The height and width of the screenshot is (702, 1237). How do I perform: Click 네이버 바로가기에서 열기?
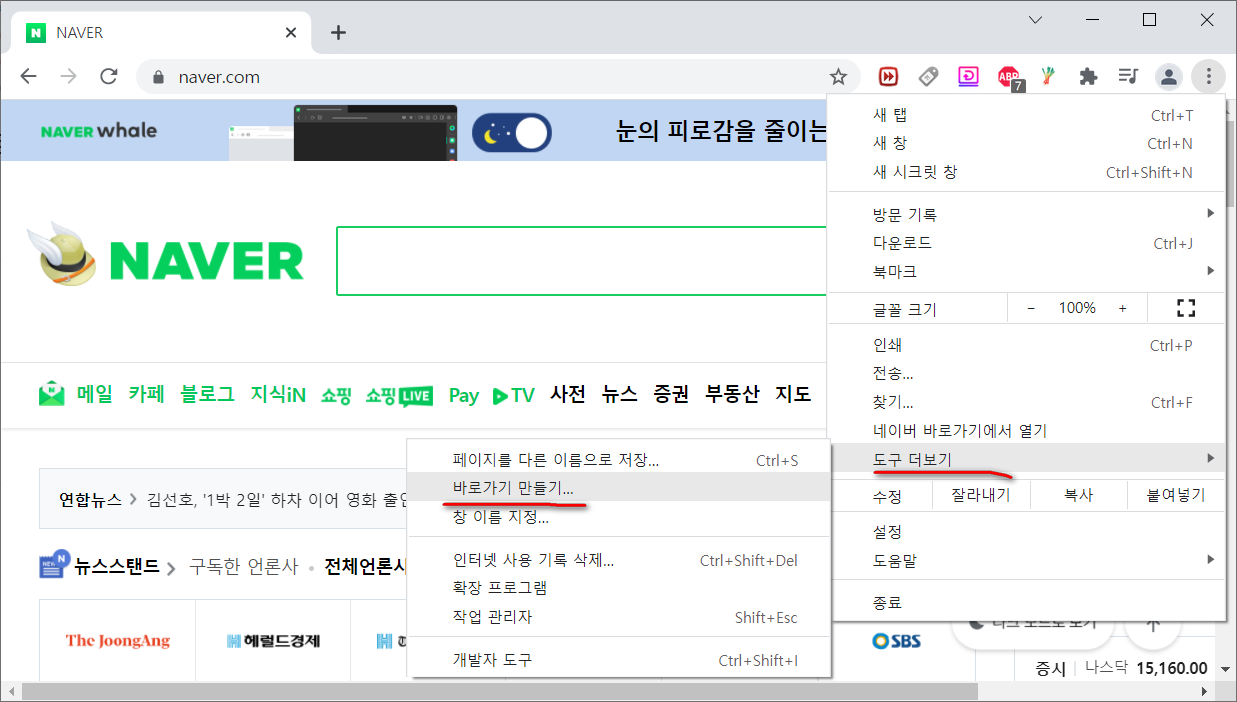1026,430
